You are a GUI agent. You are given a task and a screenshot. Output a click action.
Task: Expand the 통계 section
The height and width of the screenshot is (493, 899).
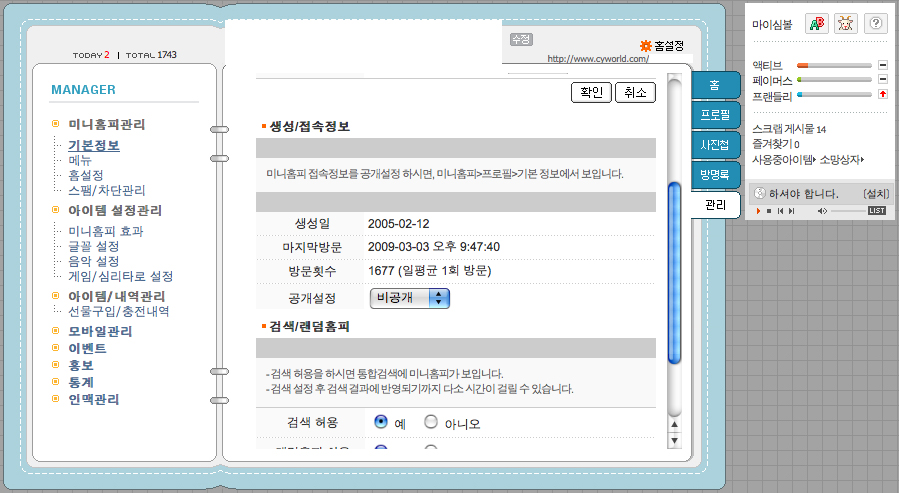click(81, 382)
